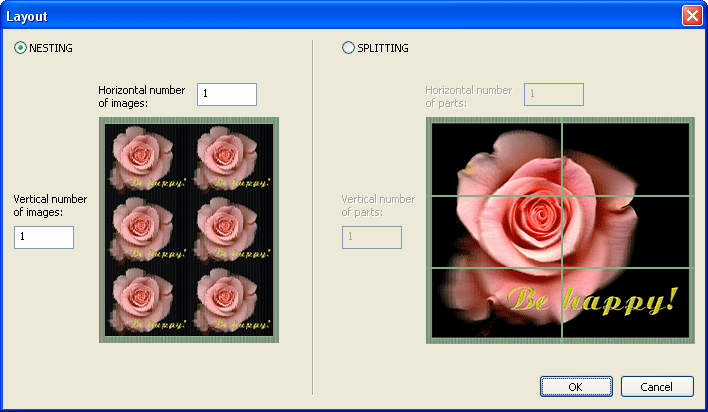The height and width of the screenshot is (412, 708).
Task: Select the SPLITTING radio button
Action: click(348, 48)
